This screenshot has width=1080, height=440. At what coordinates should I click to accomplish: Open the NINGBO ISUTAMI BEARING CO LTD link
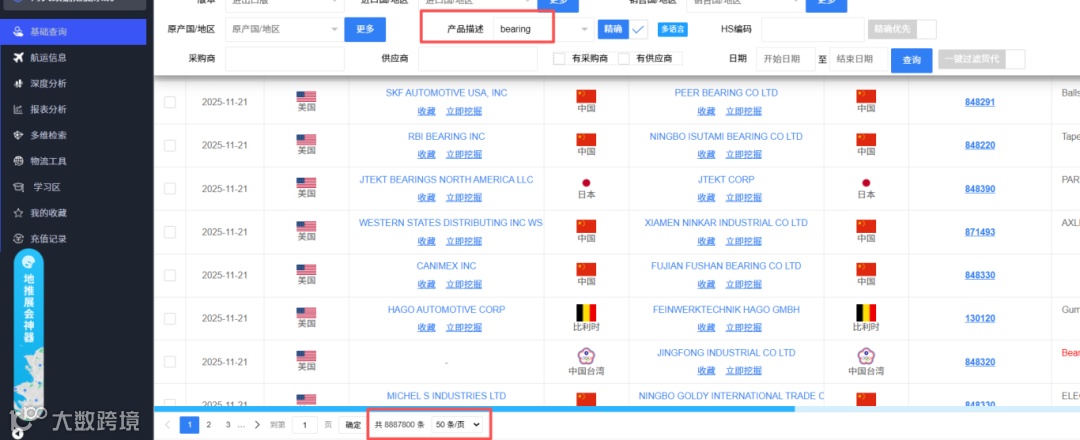click(726, 136)
